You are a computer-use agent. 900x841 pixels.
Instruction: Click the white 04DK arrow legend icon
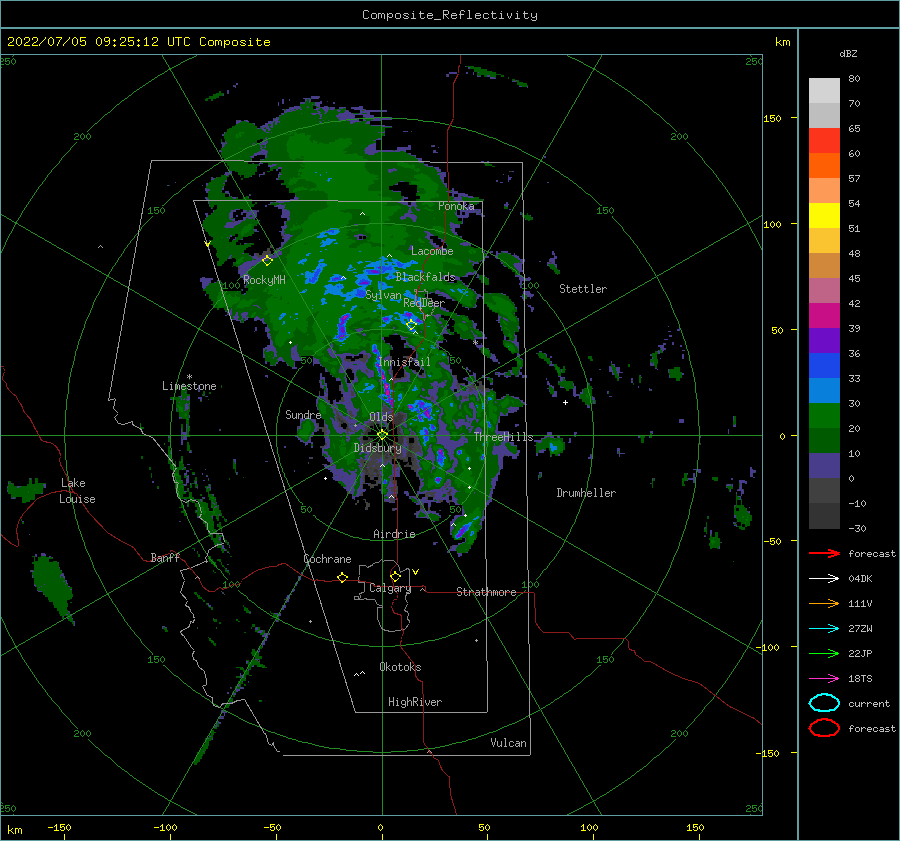tap(824, 578)
